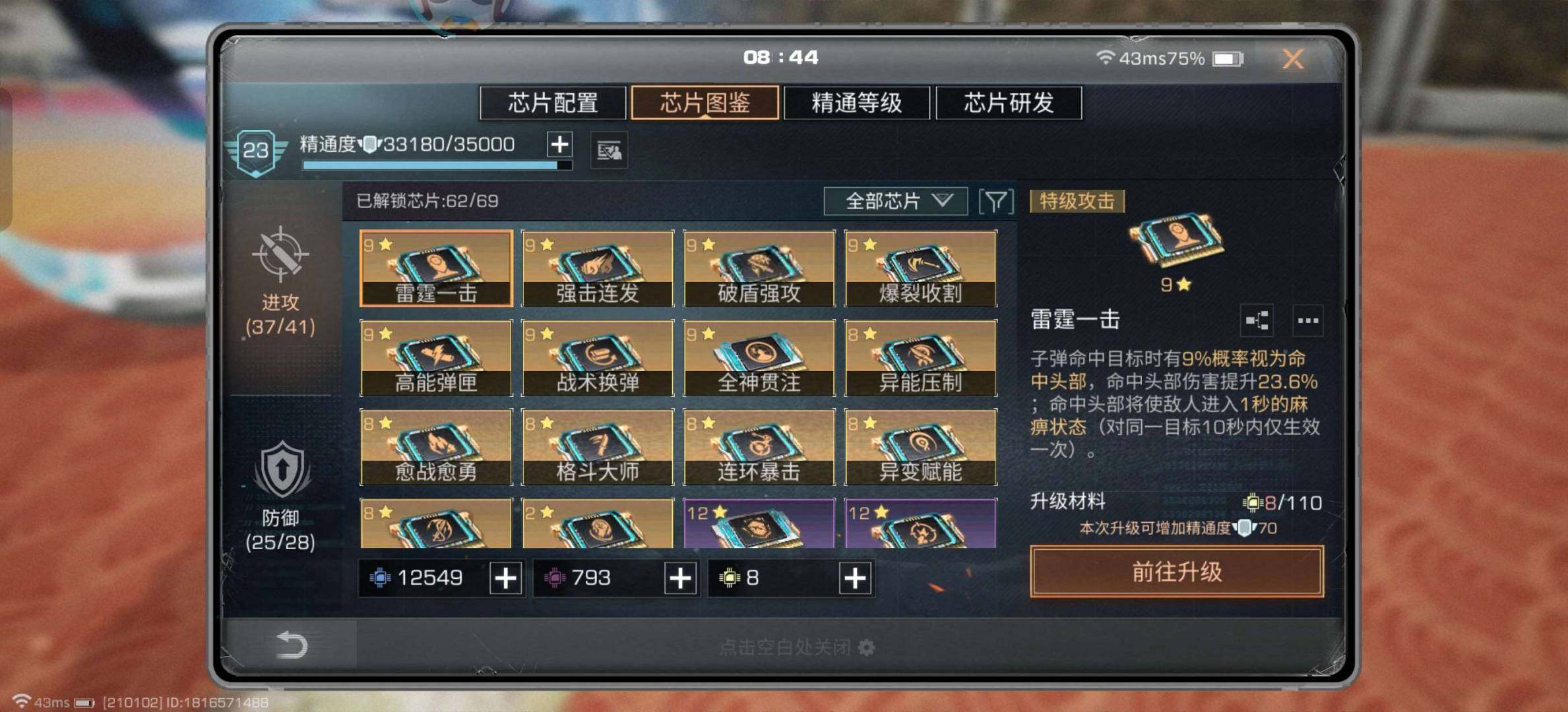The height and width of the screenshot is (712, 1568).
Task: Add more purple chip currency 793
Action: click(x=680, y=578)
